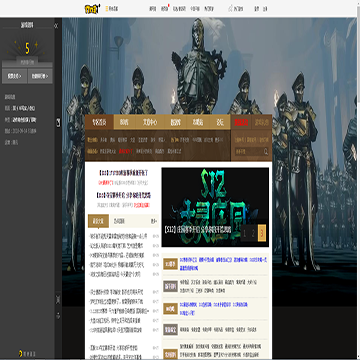Click the rocket icon in the top bar
The image size is (360, 360).
[231, 9]
